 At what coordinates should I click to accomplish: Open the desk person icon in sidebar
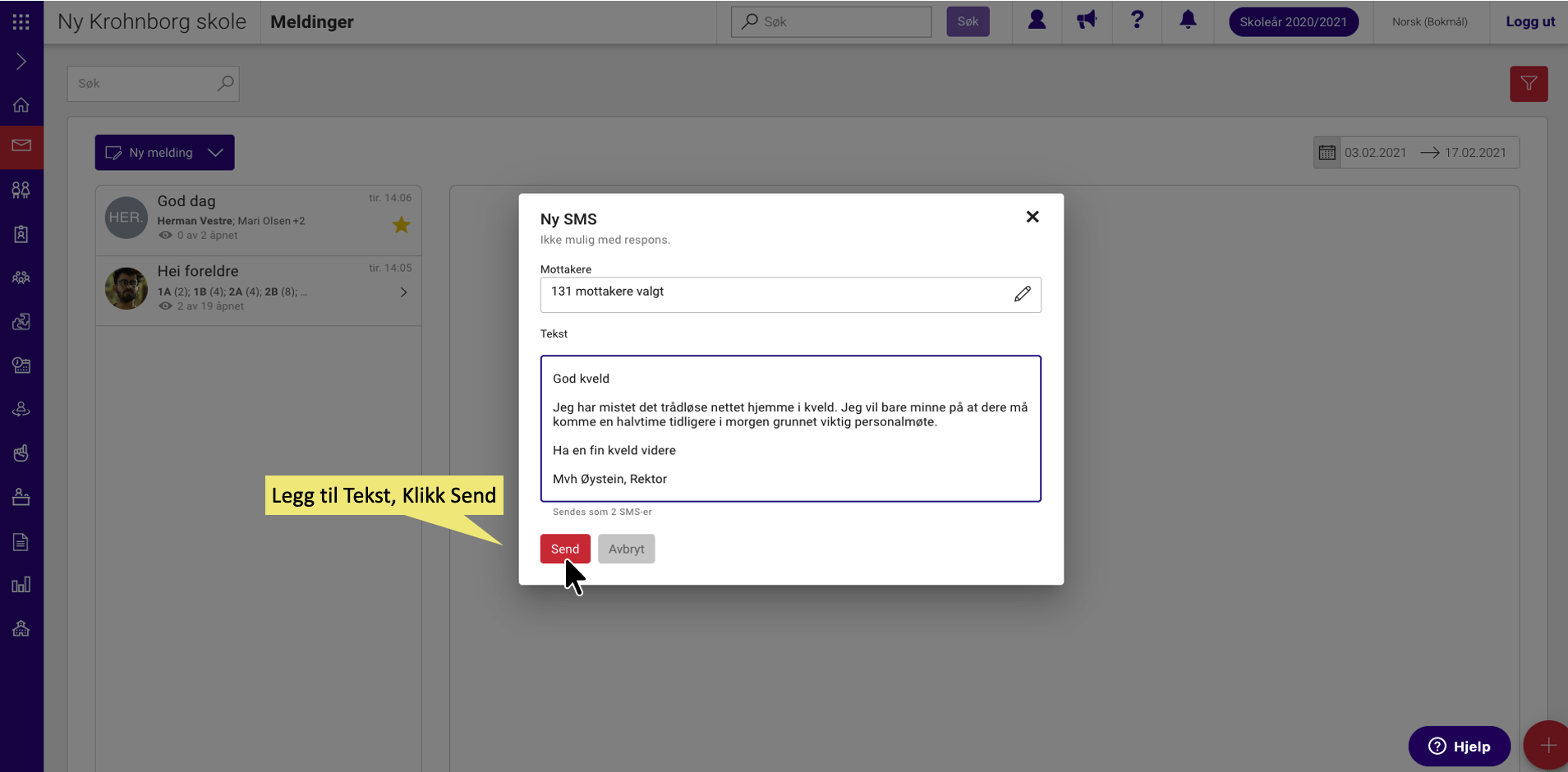tap(21, 497)
